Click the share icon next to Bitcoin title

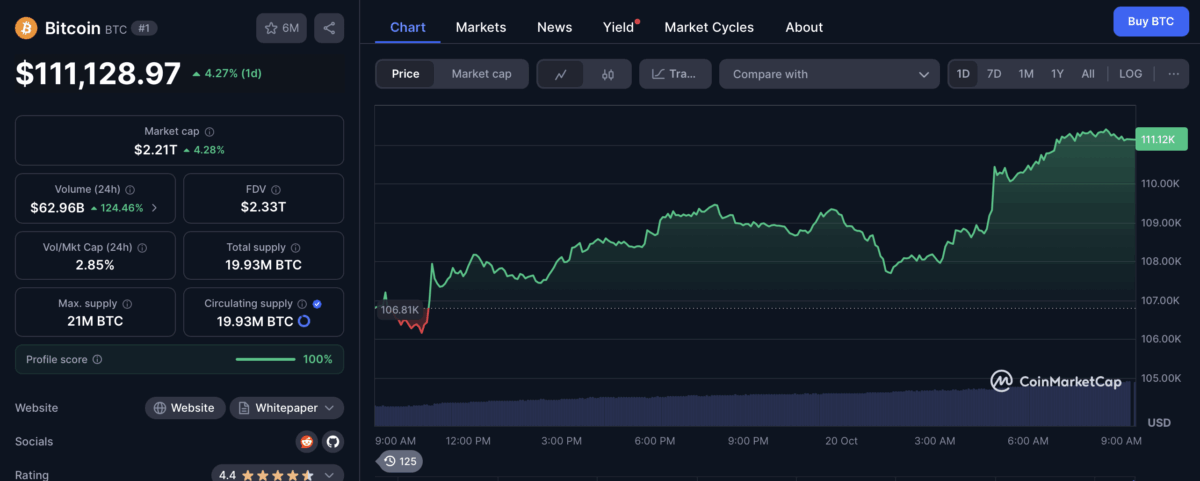tap(329, 28)
